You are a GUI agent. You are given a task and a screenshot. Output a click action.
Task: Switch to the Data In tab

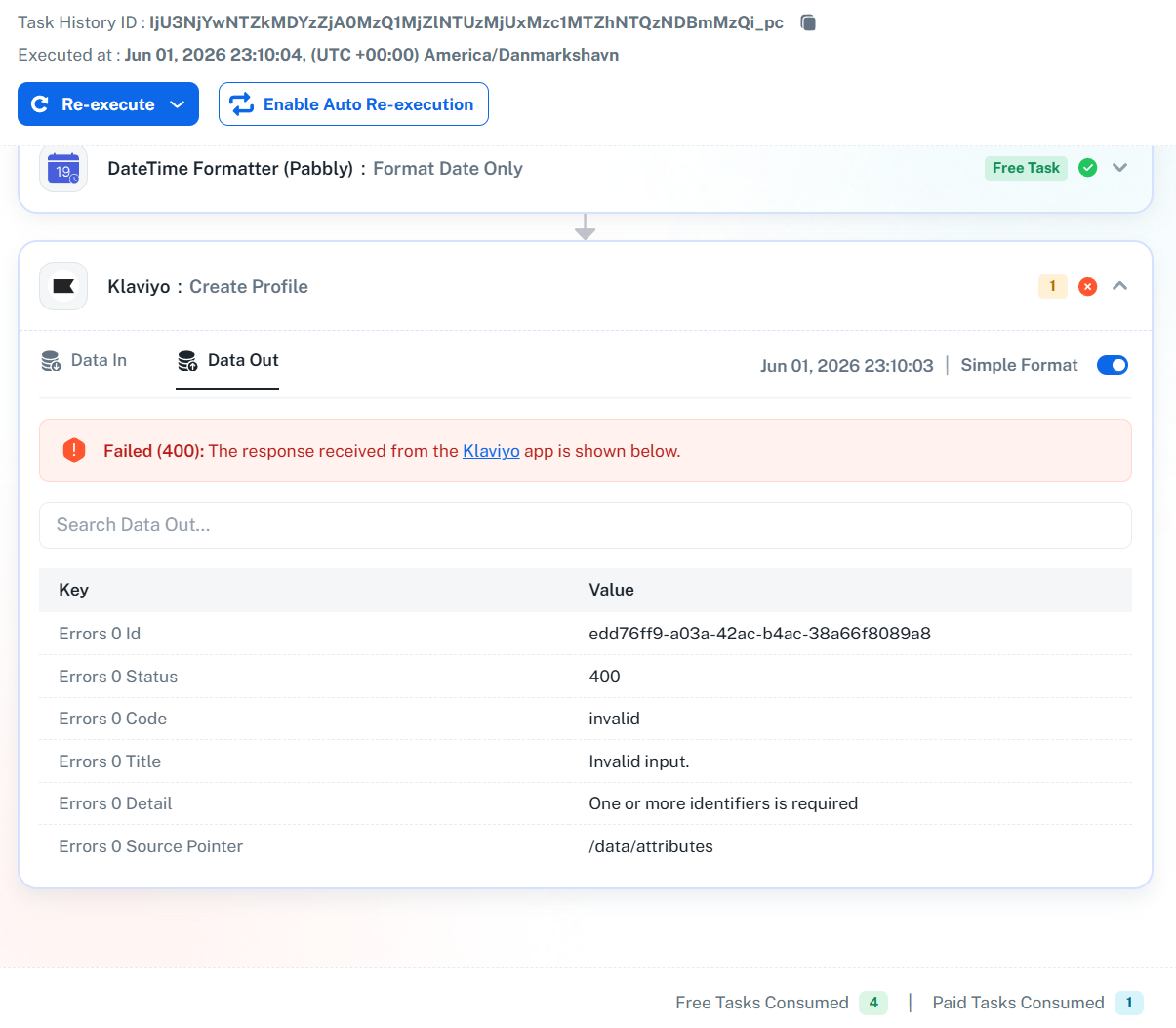click(x=84, y=361)
